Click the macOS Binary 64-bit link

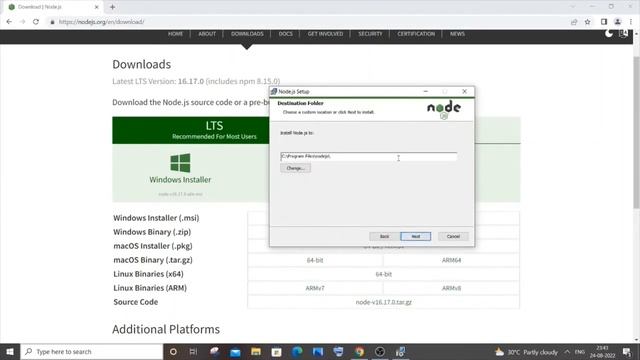[x=315, y=260]
